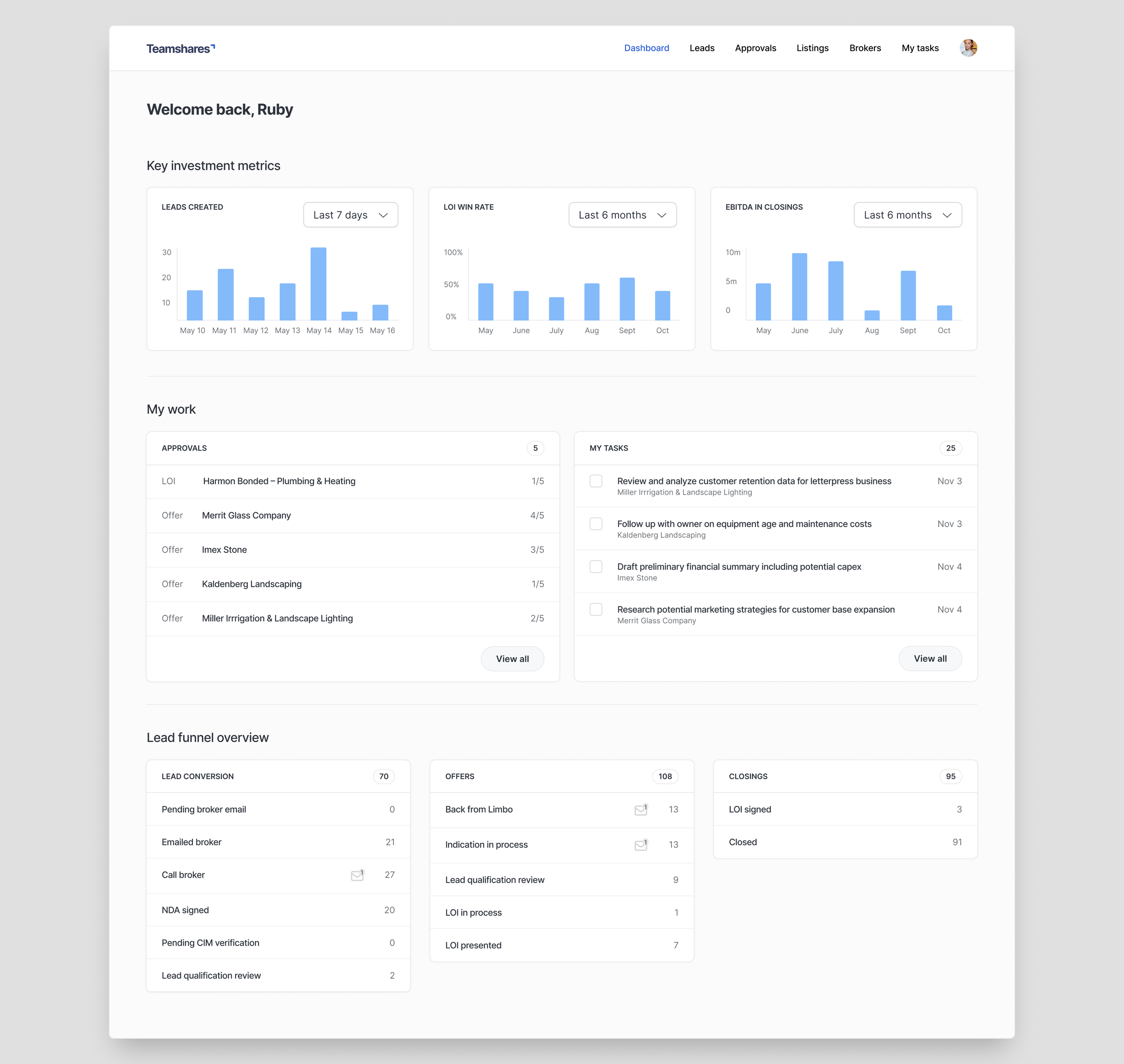
Task: Click mail icon on Back from Limbo row
Action: pos(641,810)
